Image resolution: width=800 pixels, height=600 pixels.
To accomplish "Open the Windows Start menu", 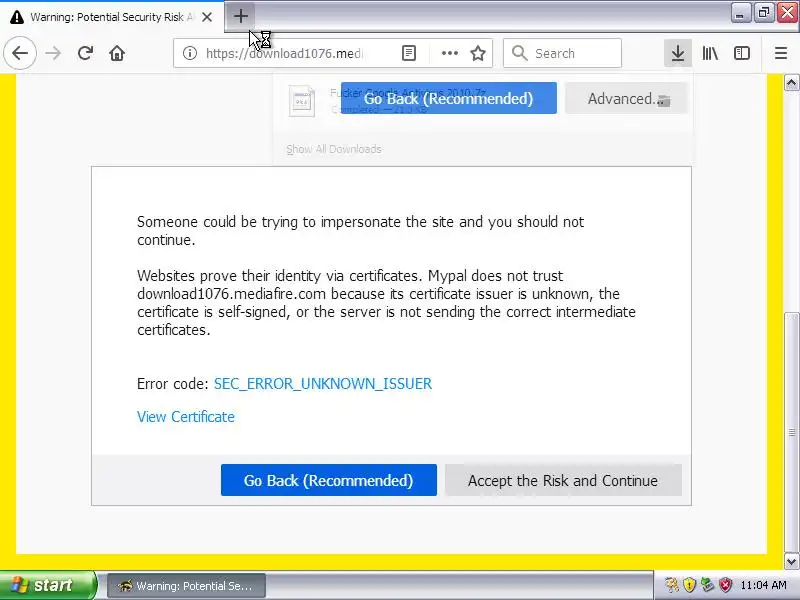I will pyautogui.click(x=47, y=585).
